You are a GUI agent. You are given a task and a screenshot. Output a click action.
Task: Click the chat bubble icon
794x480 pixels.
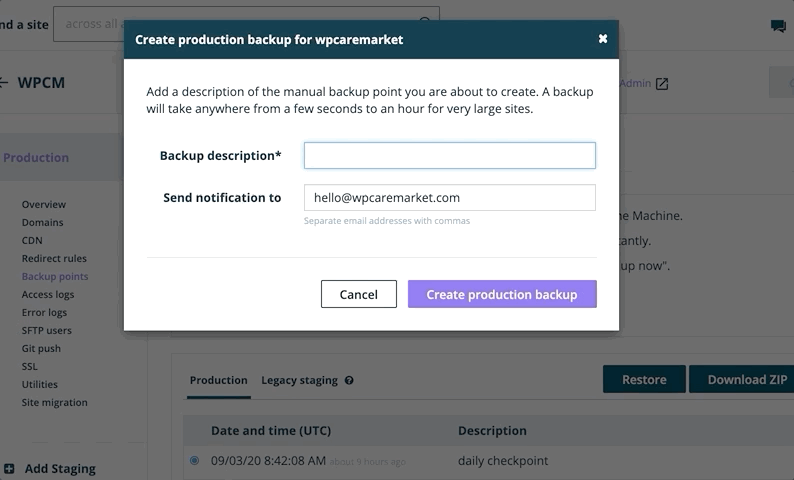[x=778, y=27]
